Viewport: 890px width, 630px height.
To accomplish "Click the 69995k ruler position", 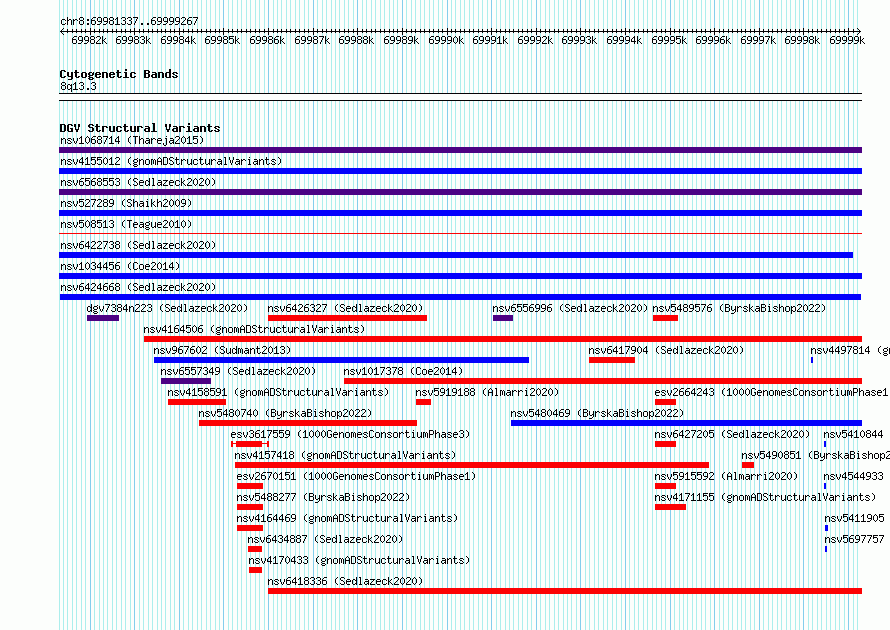I will click(669, 40).
